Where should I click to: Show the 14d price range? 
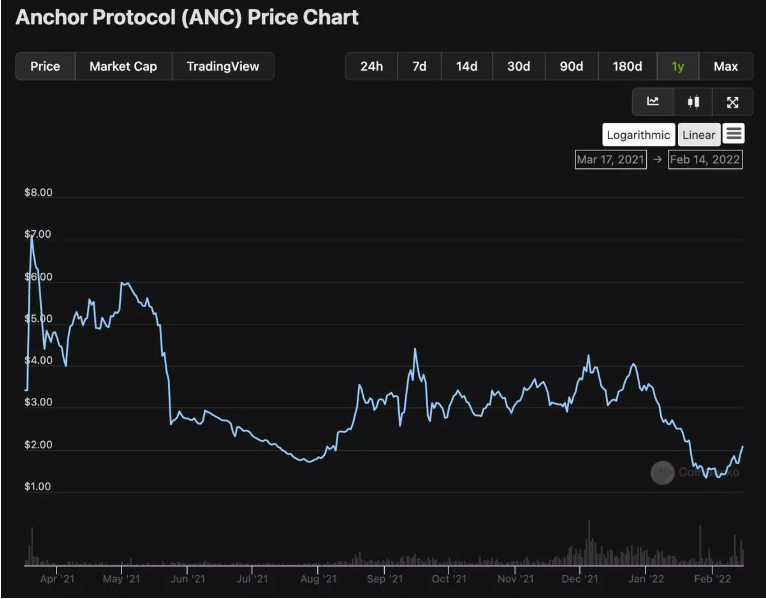[467, 66]
